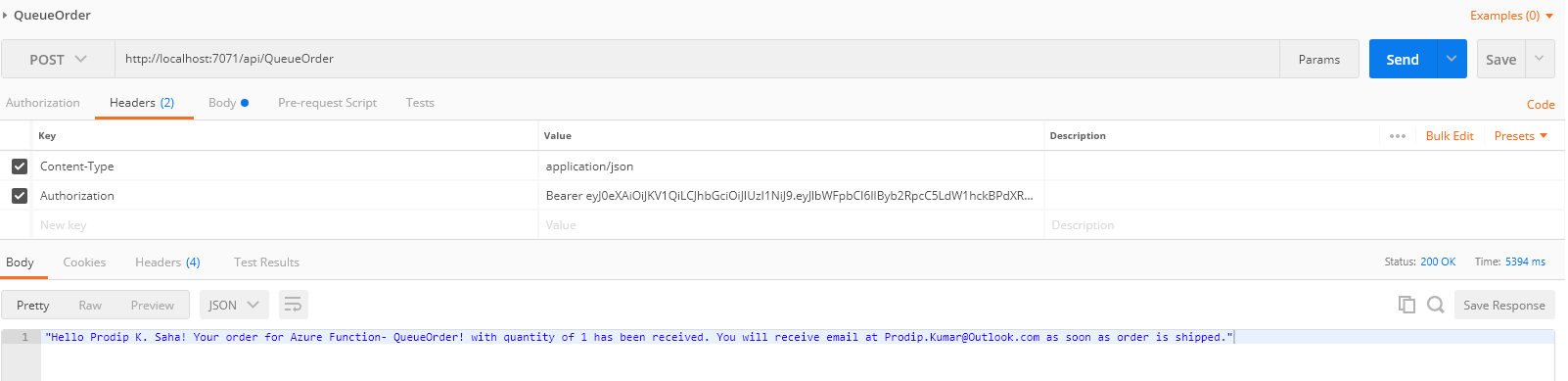The height and width of the screenshot is (381, 1568).
Task: Open the Save button dropdown arrow
Action: (1540, 59)
